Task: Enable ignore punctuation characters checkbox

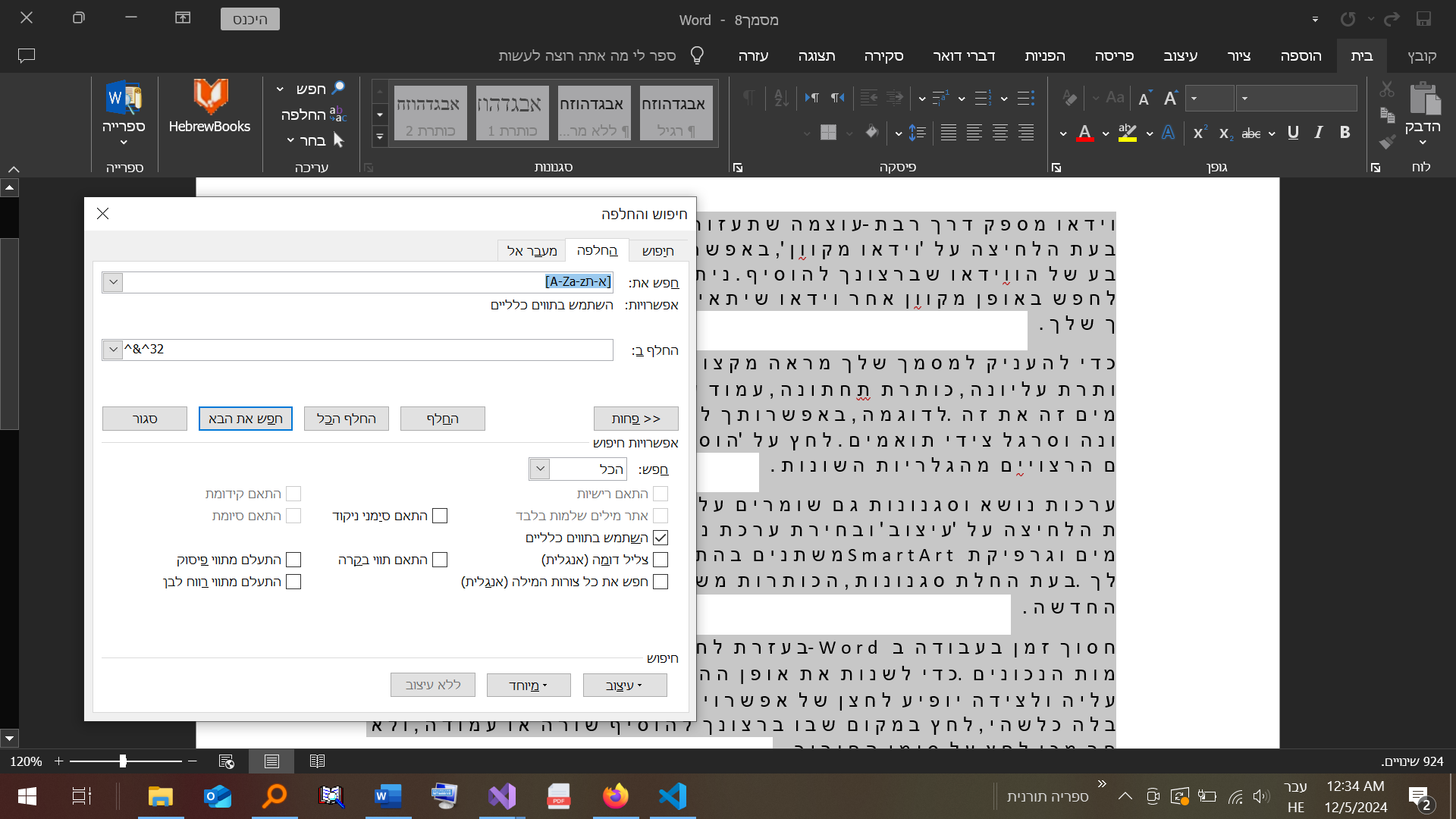Action: [293, 560]
